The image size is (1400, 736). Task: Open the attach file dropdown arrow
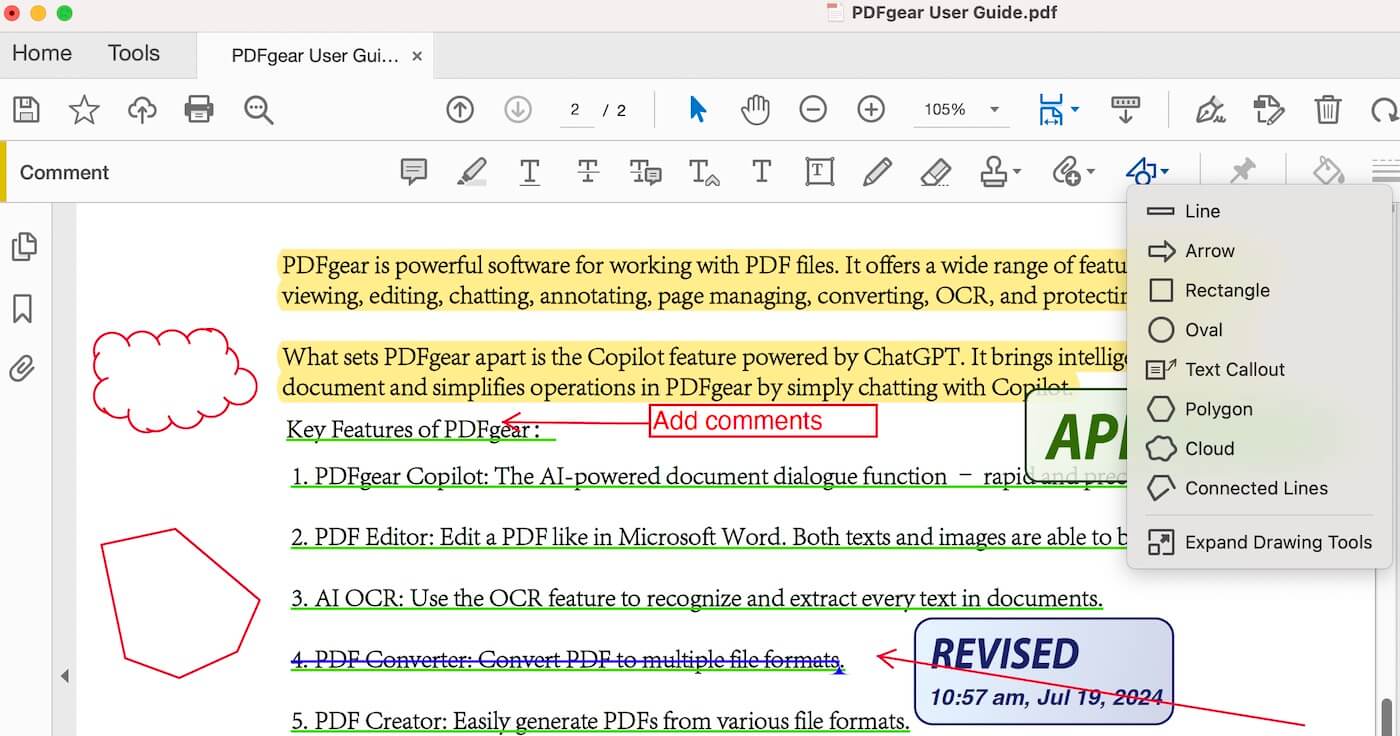coord(1089,171)
